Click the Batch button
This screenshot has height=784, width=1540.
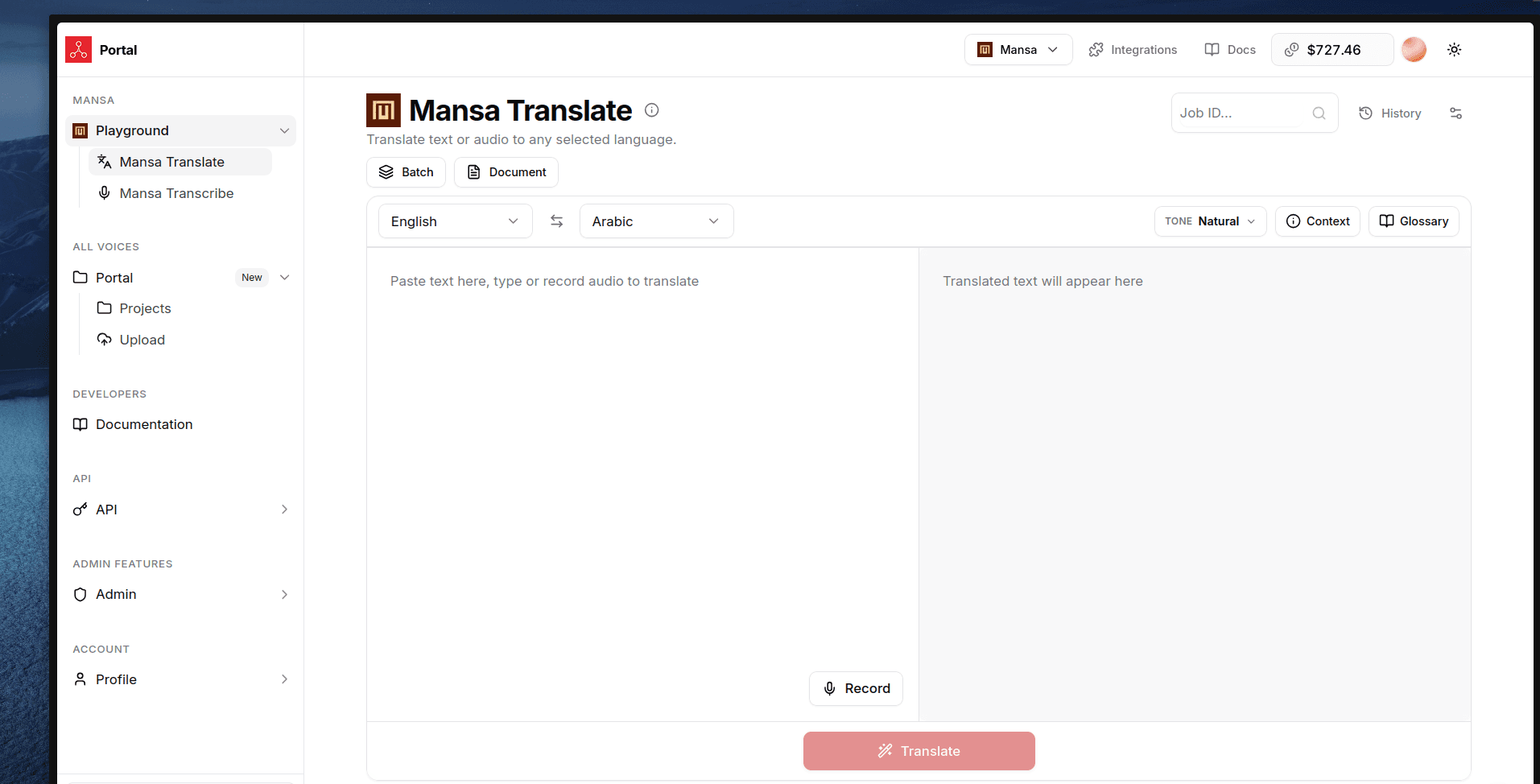pyautogui.click(x=406, y=172)
